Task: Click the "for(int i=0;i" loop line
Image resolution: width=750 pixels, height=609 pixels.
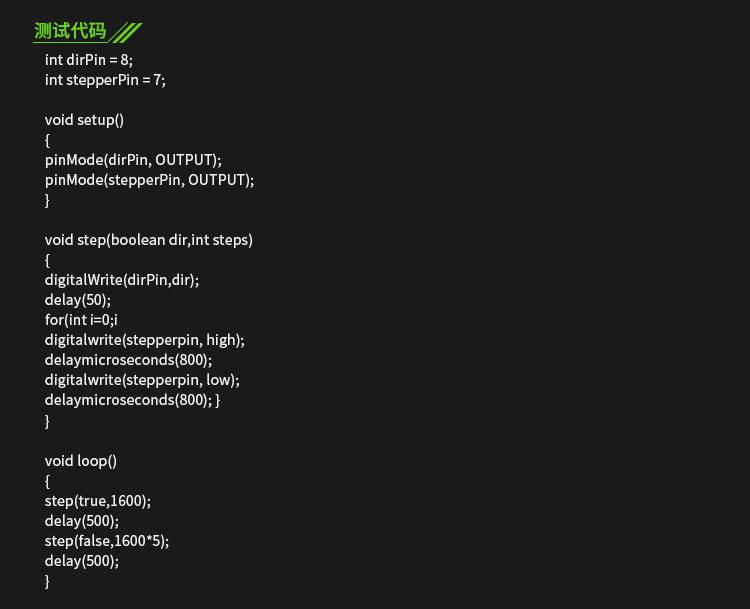Action: [81, 320]
